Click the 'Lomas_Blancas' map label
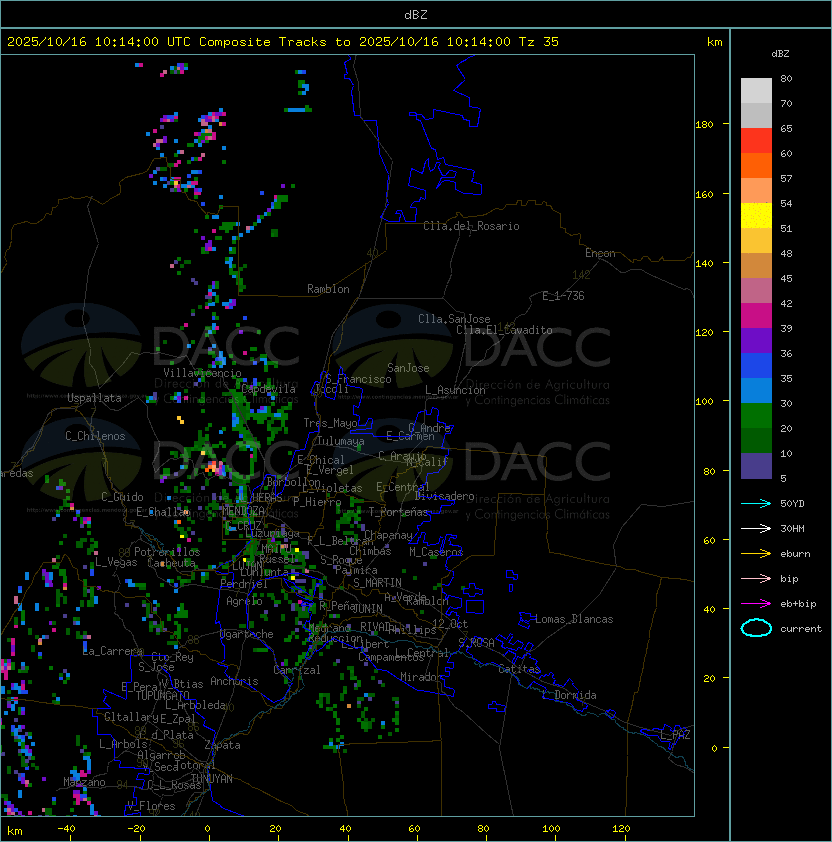 pyautogui.click(x=574, y=619)
